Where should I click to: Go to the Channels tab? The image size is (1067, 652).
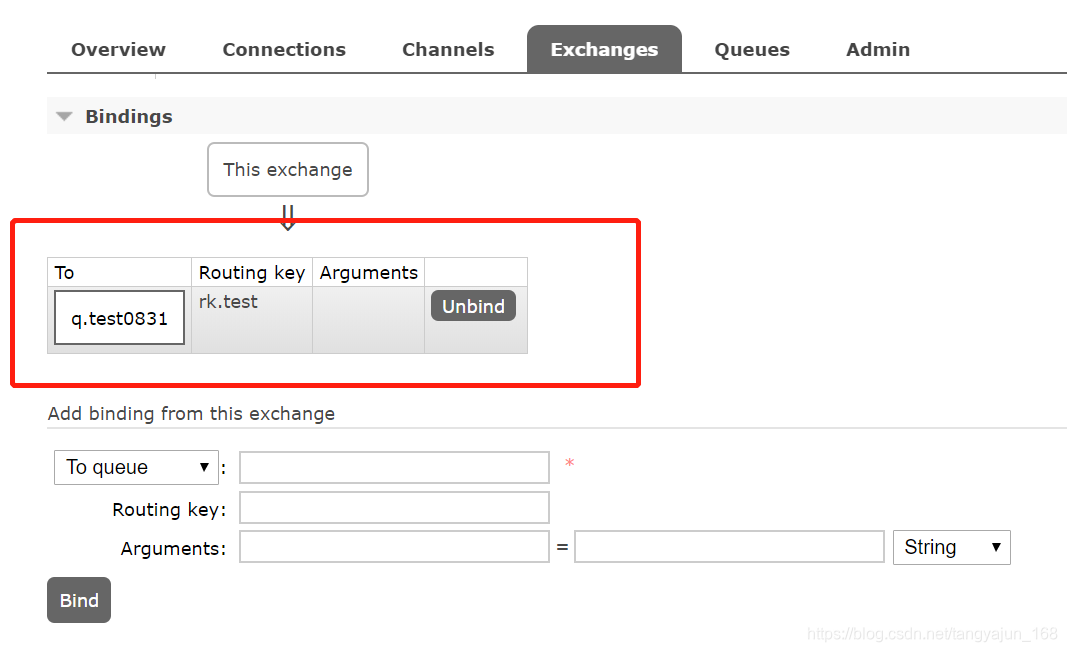[x=448, y=50]
